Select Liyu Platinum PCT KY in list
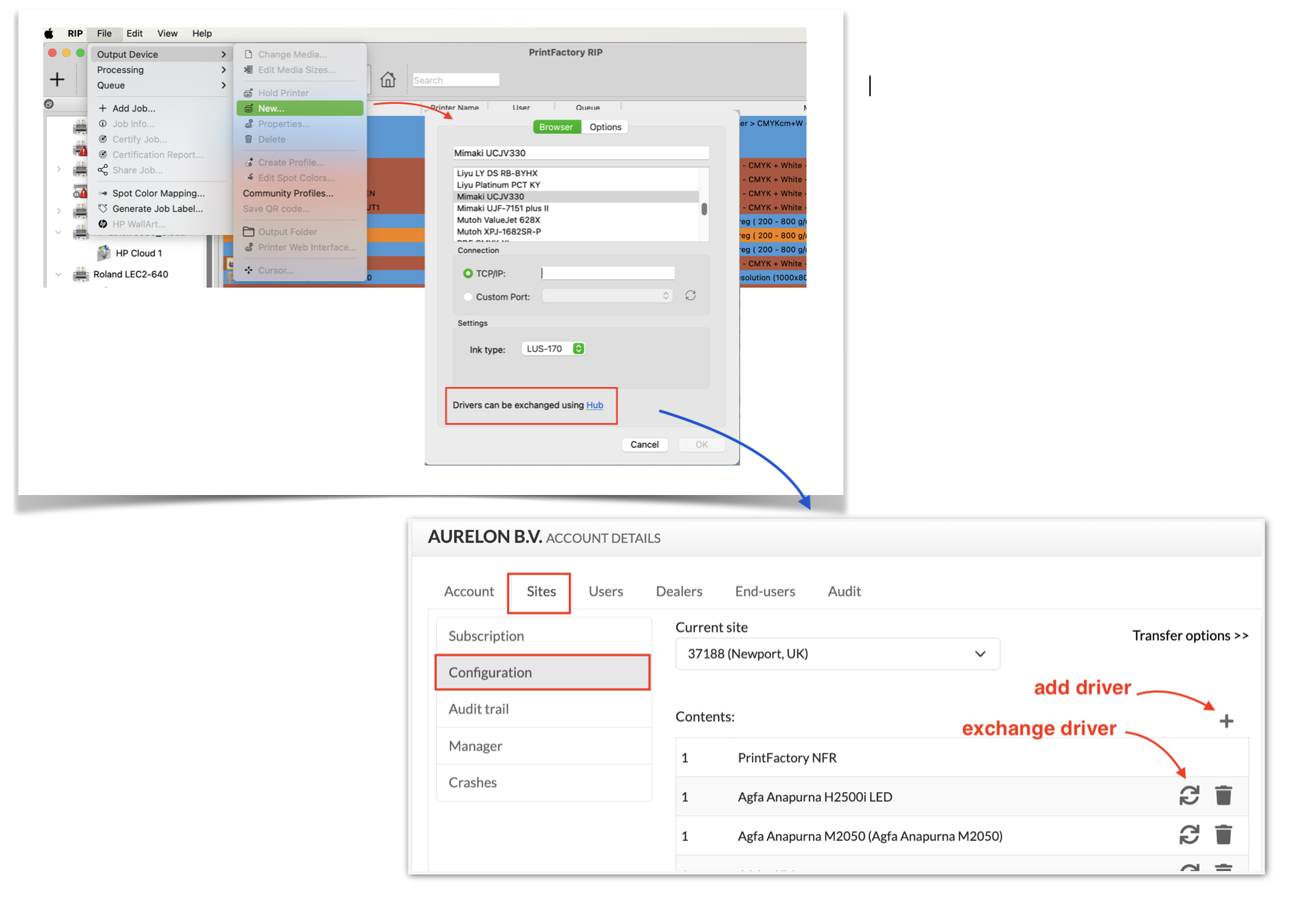 click(576, 185)
